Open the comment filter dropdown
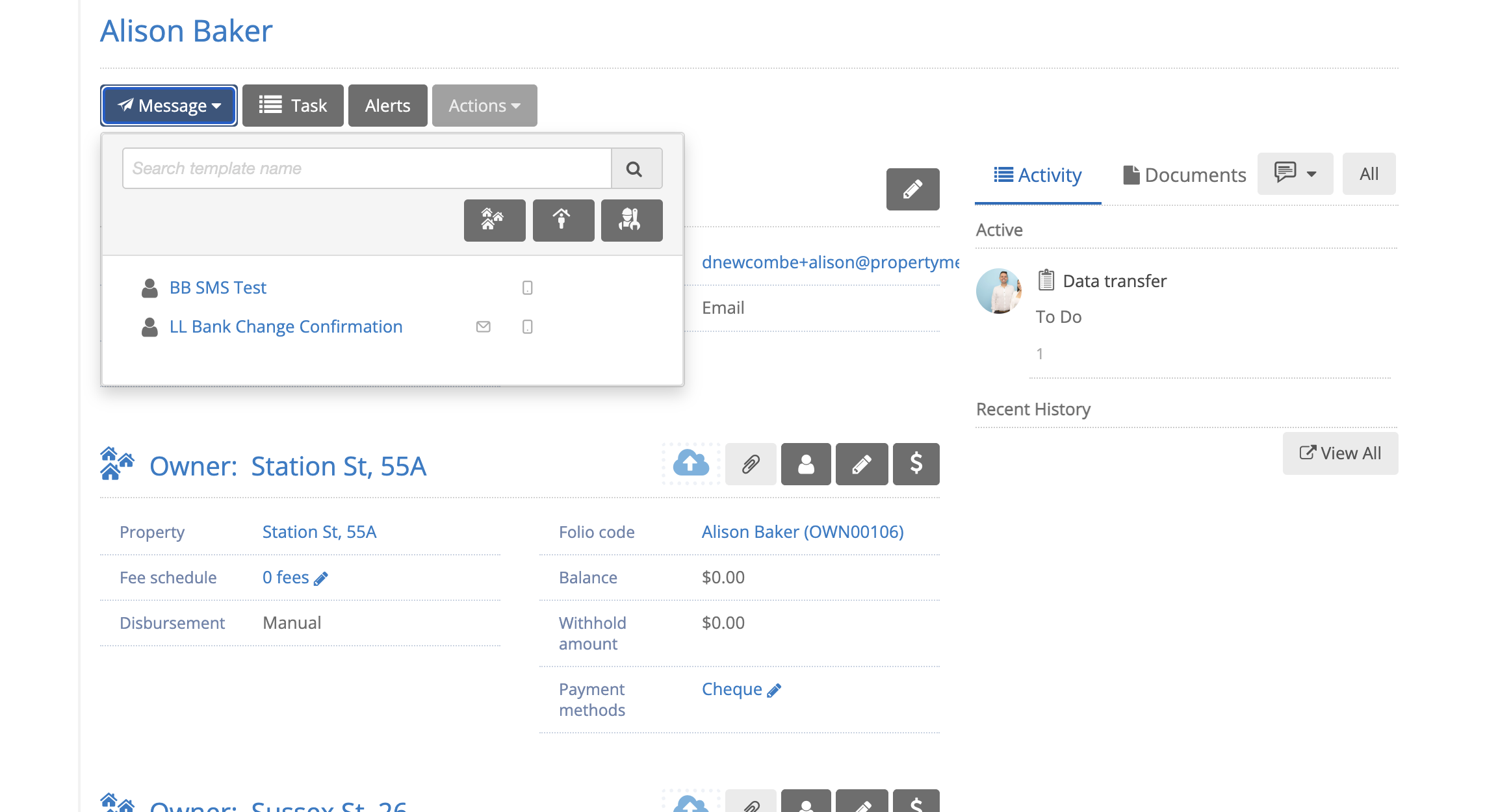1485x812 pixels. [1295, 173]
